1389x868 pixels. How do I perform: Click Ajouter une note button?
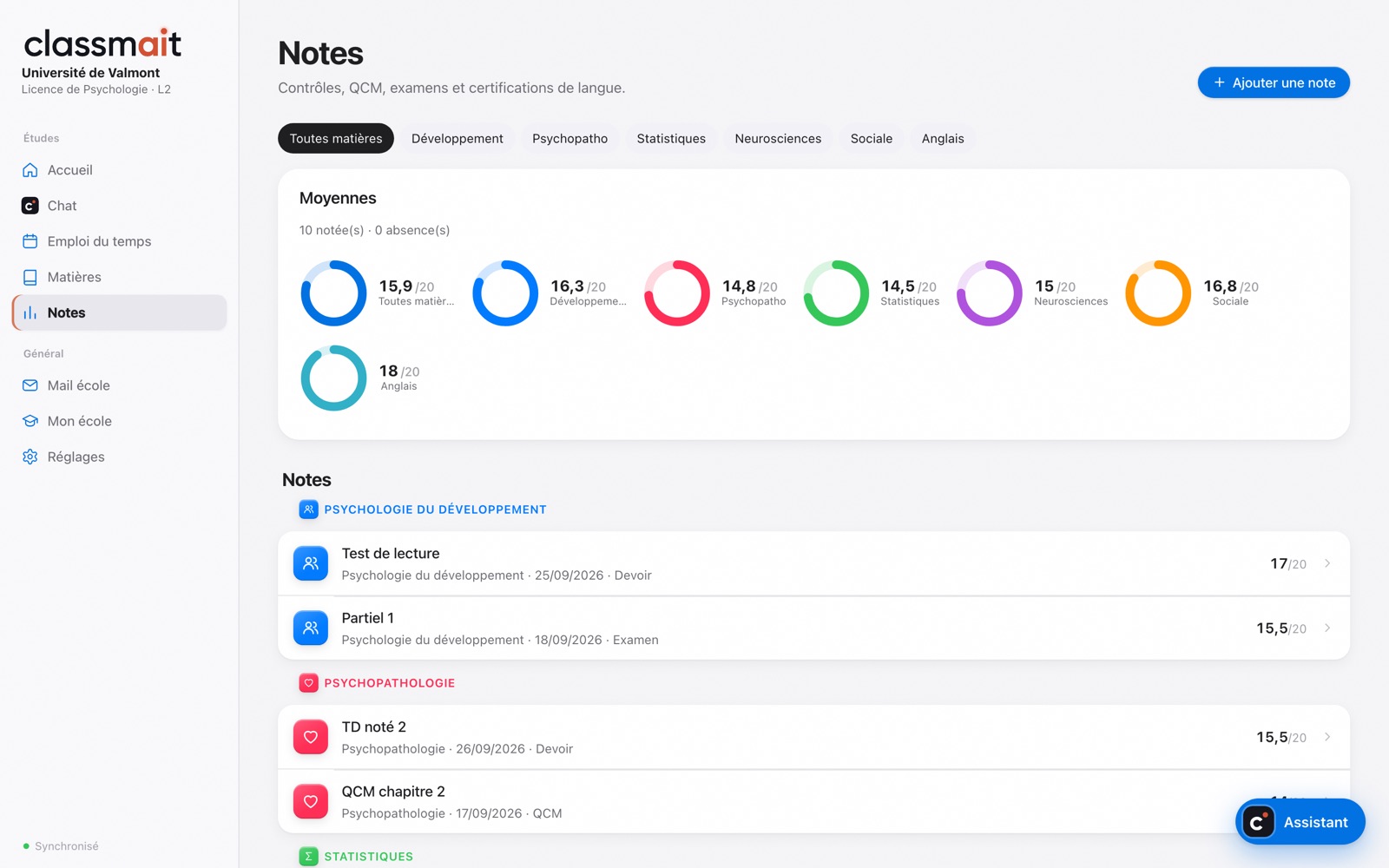tap(1274, 82)
